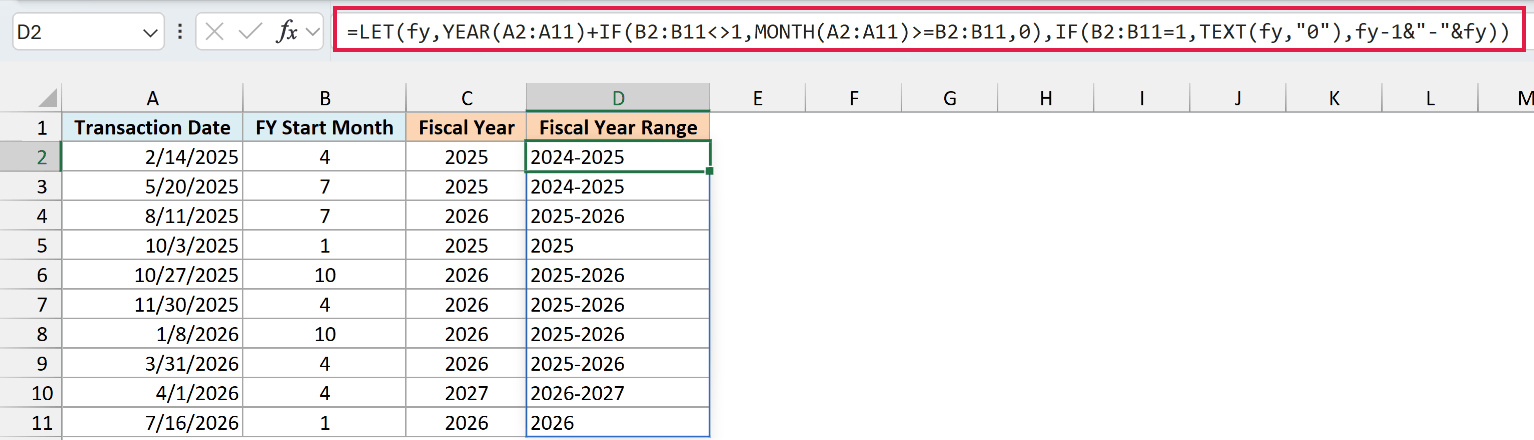
Task: Click the FY Start Month header cell
Action: pos(324,127)
